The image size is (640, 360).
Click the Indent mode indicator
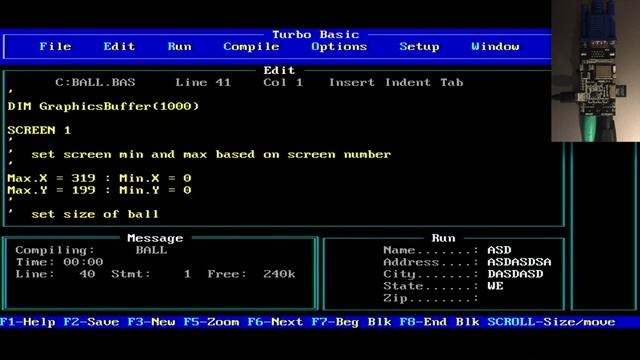pos(407,82)
